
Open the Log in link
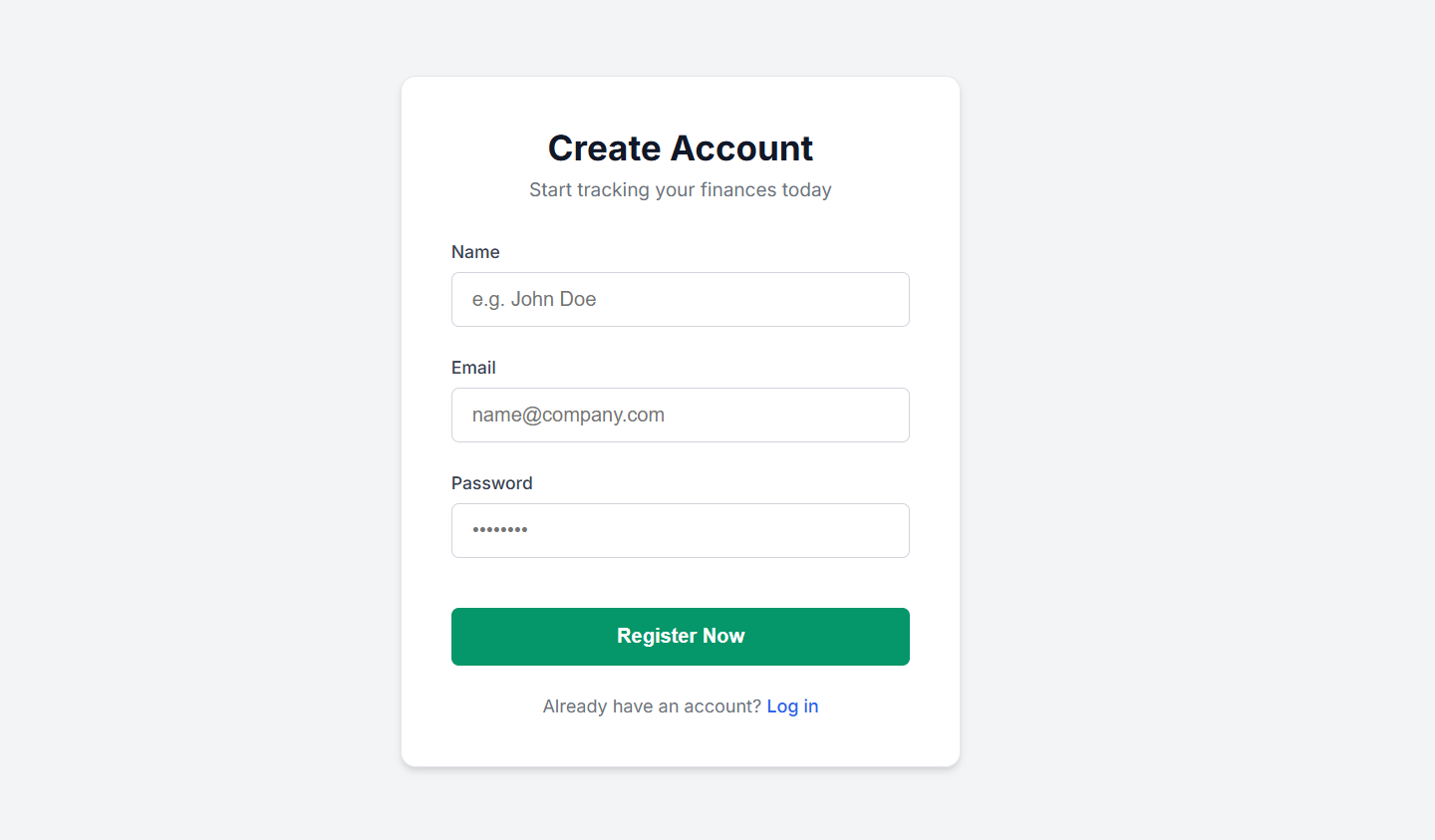tap(792, 706)
